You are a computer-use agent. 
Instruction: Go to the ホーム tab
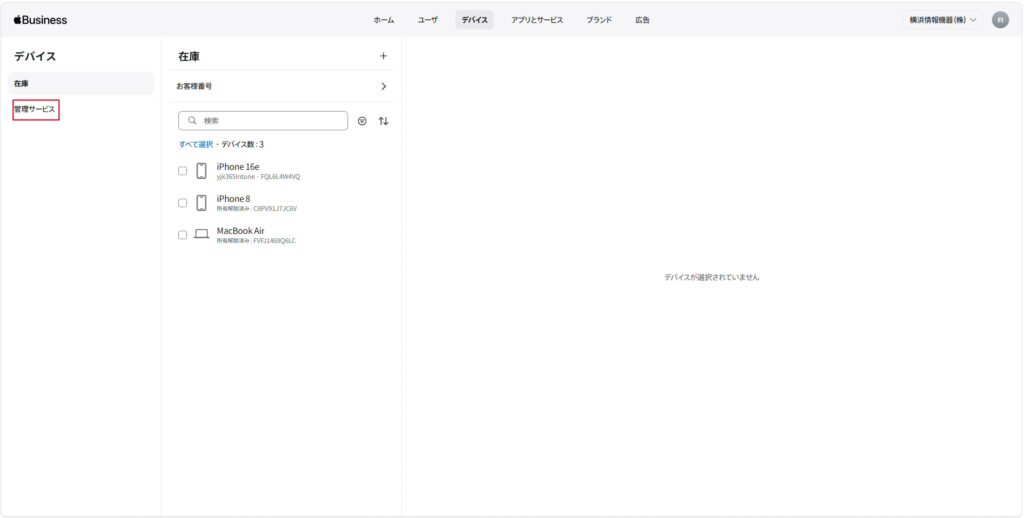[x=383, y=20]
